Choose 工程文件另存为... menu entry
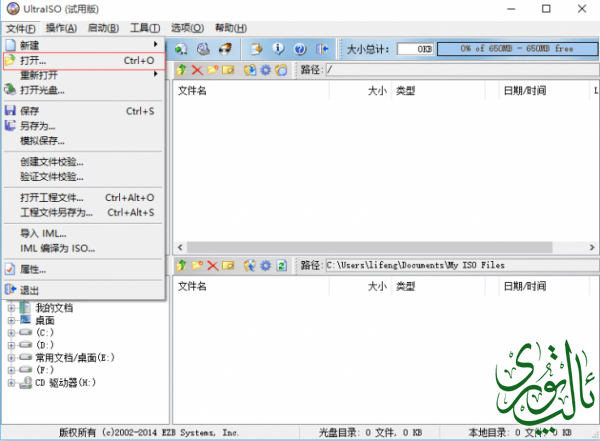 84,212
